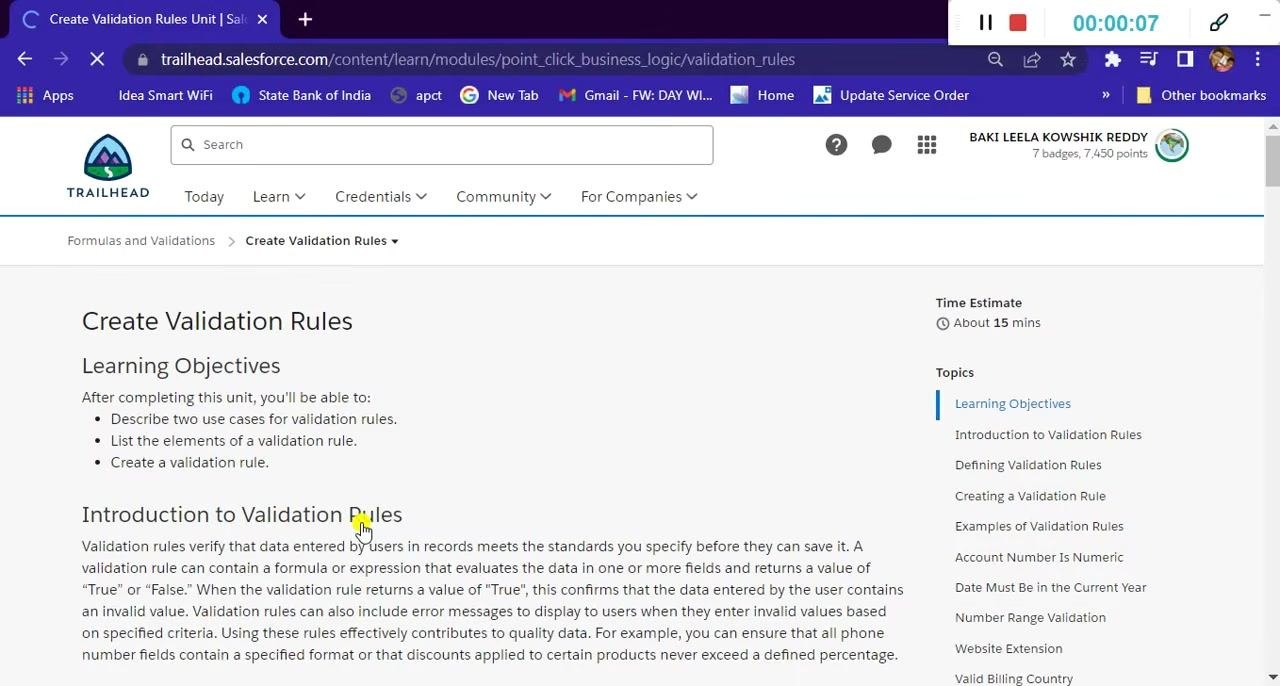Expand the For Companies menu
The width and height of the screenshot is (1280, 686).
click(x=639, y=197)
